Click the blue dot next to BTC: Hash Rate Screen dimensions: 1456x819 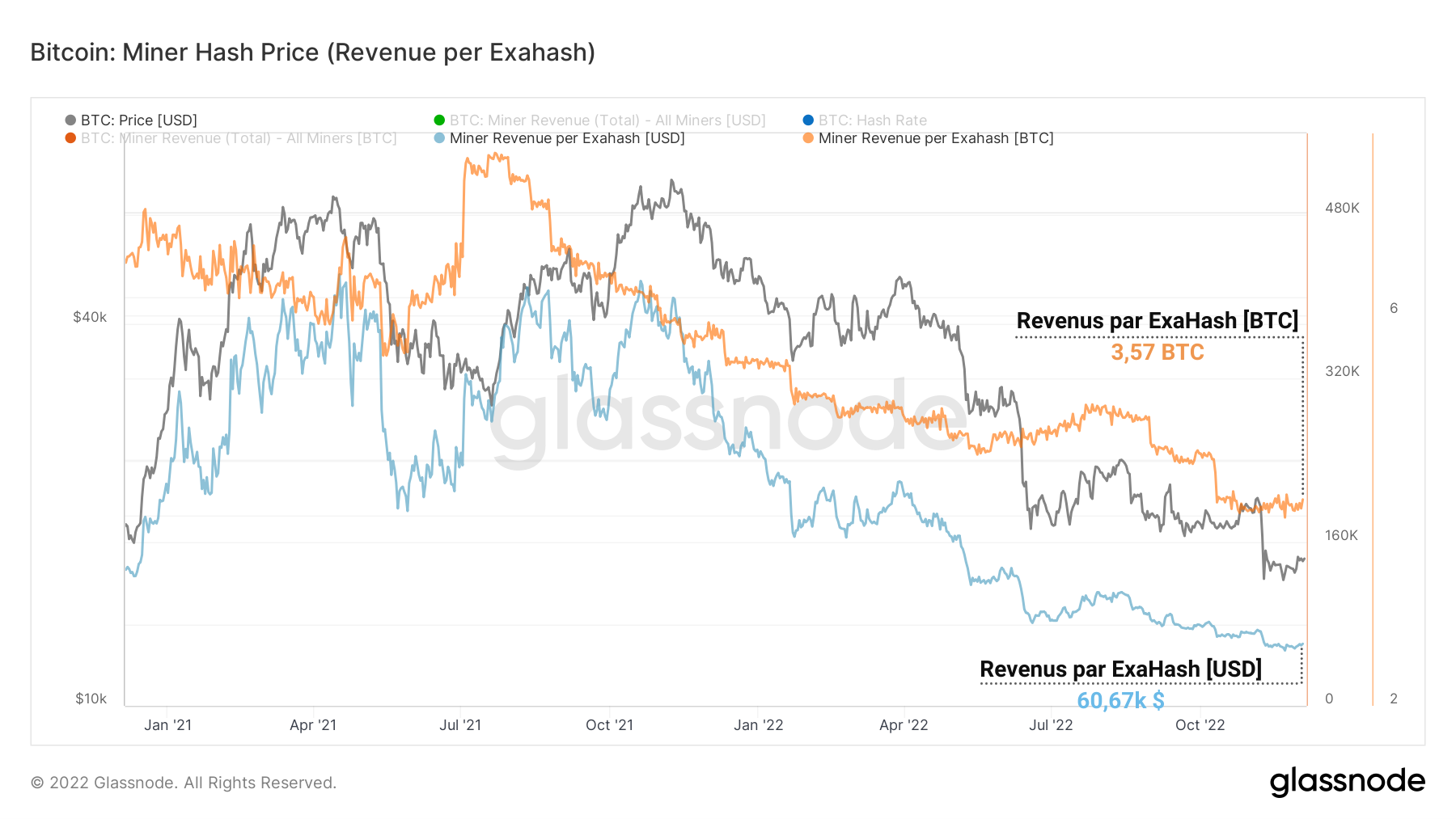[808, 120]
